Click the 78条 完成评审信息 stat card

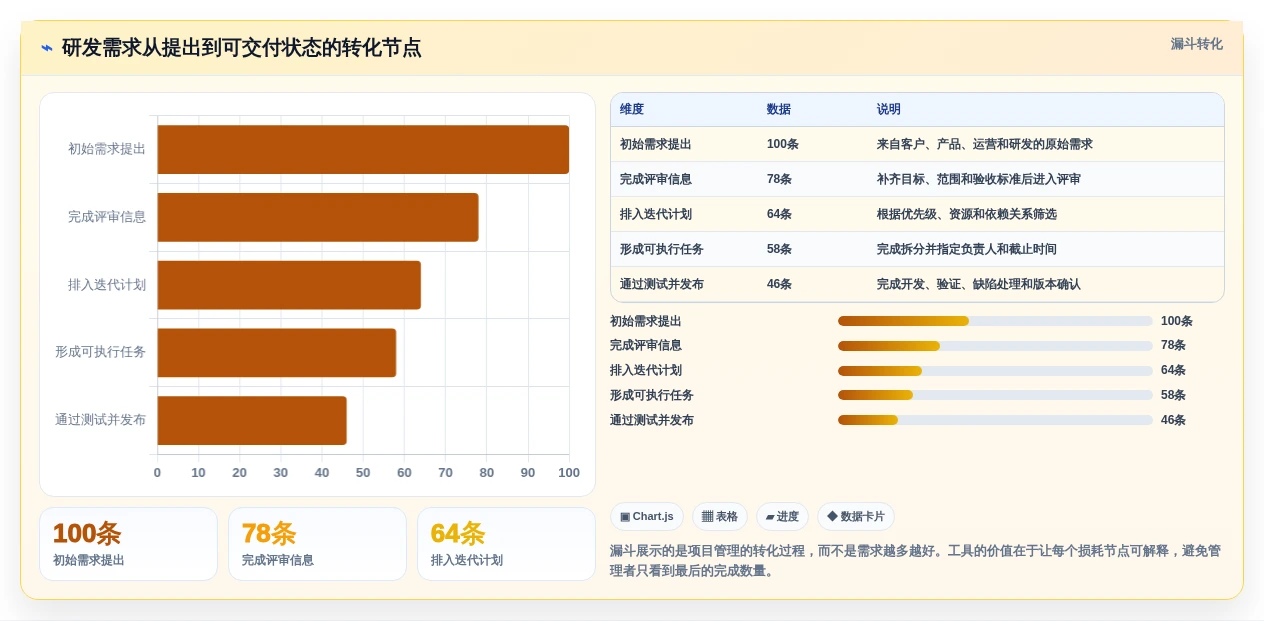(x=317, y=544)
